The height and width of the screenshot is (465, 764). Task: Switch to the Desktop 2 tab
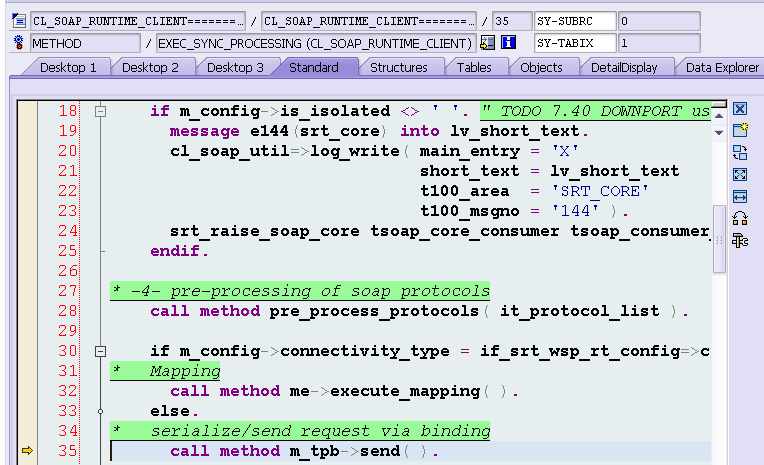tap(150, 67)
